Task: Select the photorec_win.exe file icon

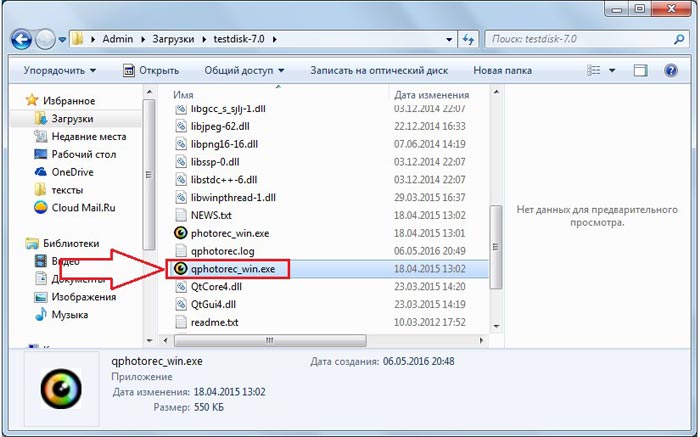Action: coord(180,233)
